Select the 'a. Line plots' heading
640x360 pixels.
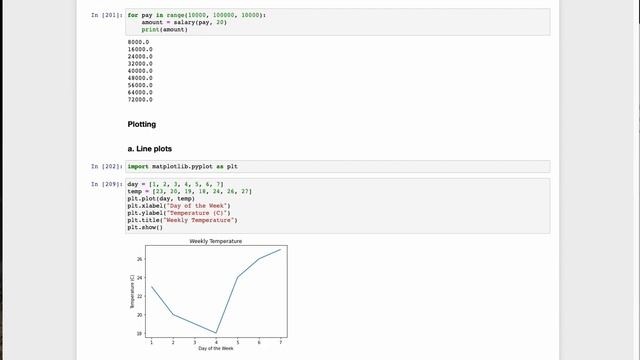coord(149,149)
